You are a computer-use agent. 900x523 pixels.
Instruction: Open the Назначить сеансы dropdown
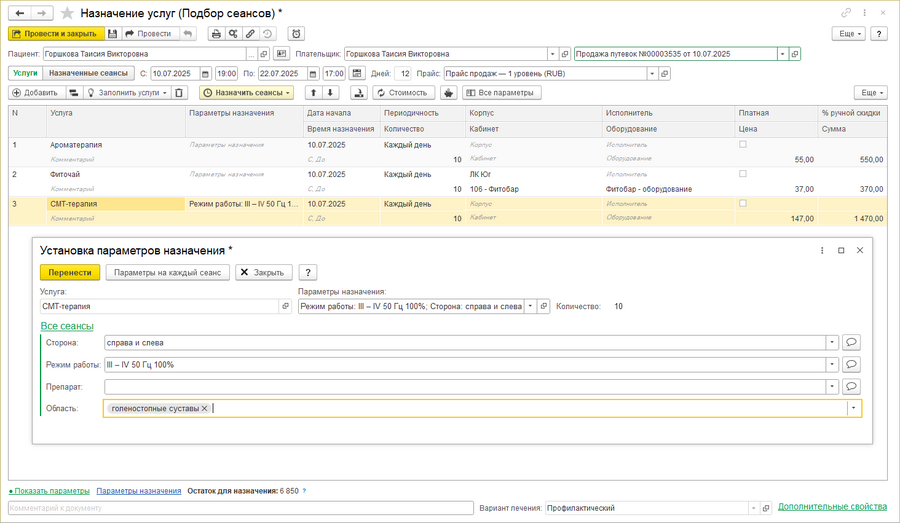(247, 93)
